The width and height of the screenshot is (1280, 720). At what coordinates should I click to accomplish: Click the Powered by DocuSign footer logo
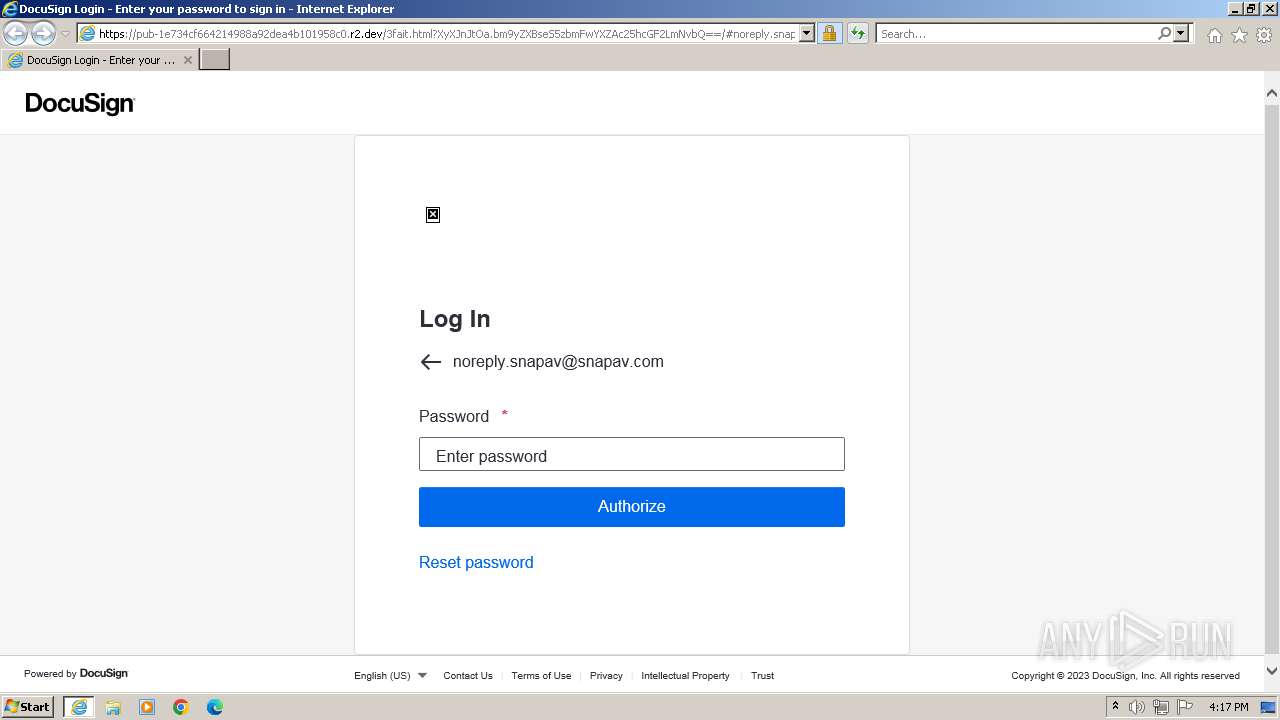(76, 674)
